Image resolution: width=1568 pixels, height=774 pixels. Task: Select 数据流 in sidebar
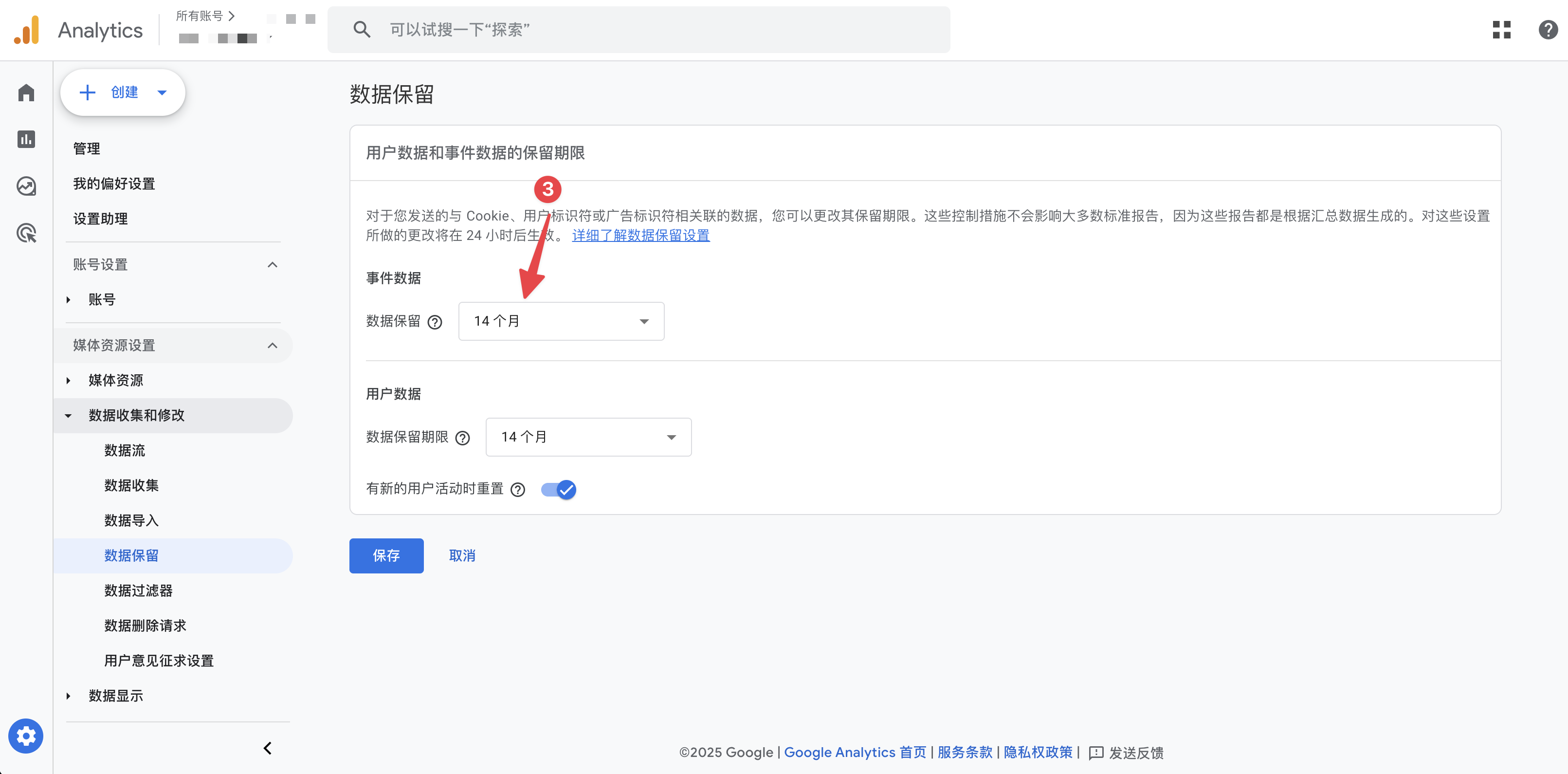tap(125, 451)
